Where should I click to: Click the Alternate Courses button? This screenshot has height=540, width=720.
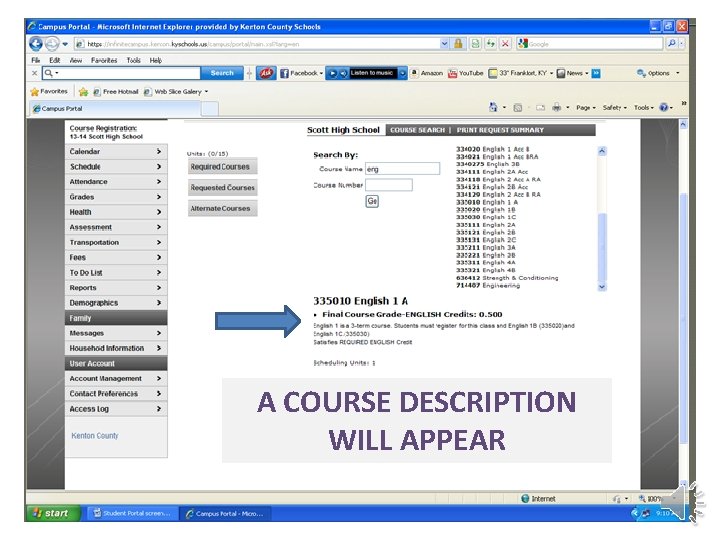pyautogui.click(x=222, y=208)
